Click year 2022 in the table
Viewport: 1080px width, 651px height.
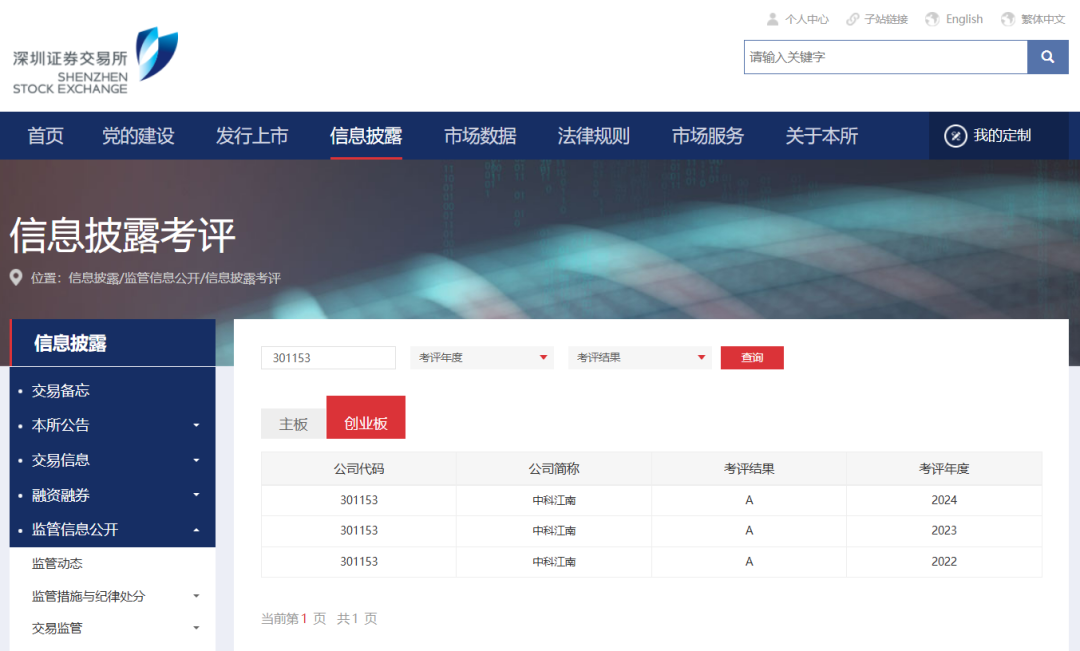point(944,561)
